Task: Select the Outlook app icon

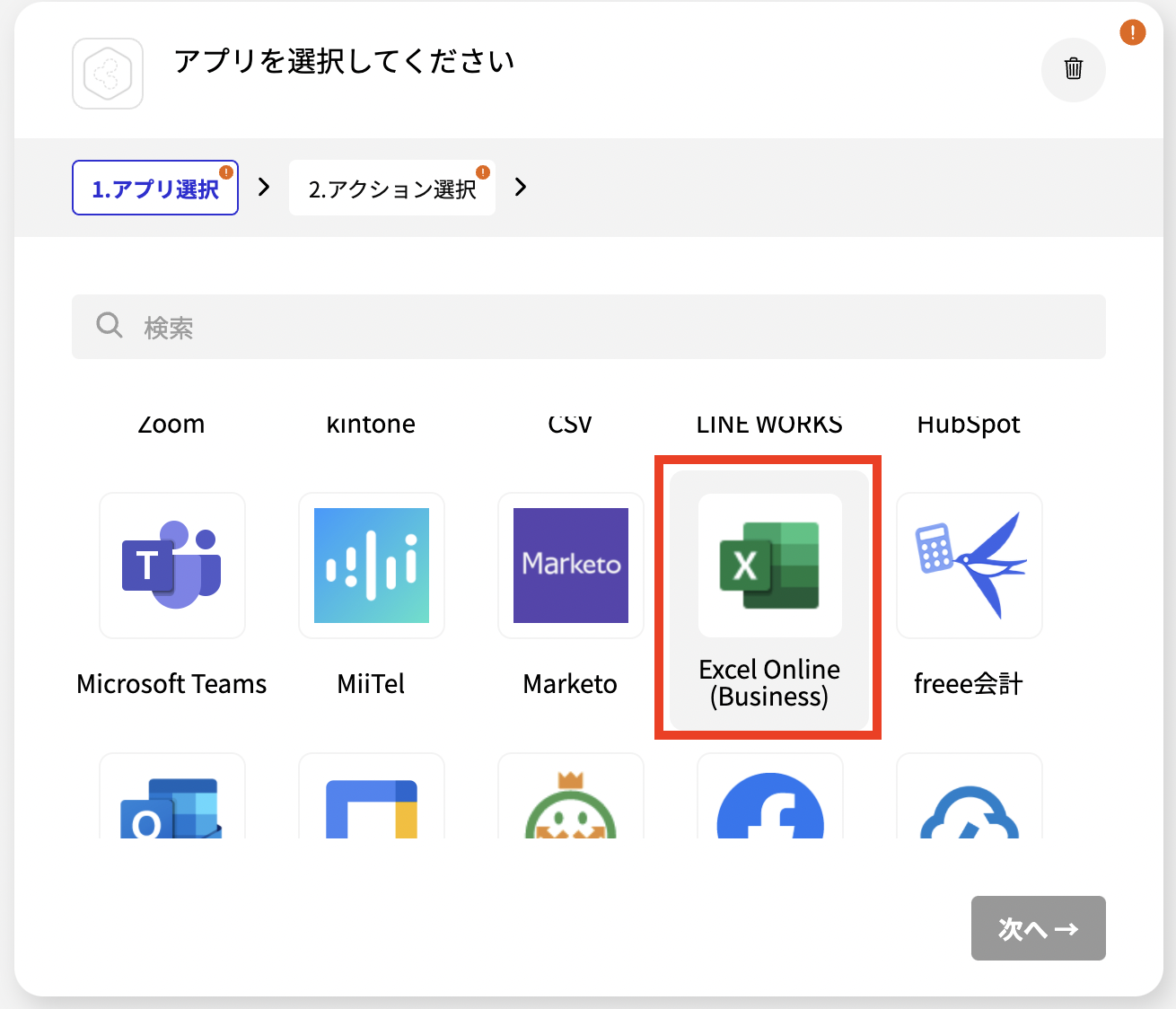Action: click(x=172, y=796)
